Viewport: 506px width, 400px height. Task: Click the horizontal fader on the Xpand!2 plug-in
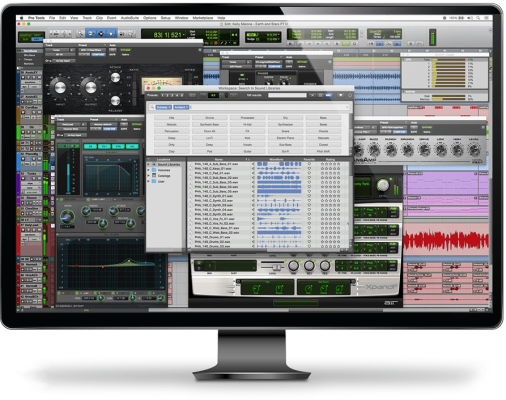276,267
